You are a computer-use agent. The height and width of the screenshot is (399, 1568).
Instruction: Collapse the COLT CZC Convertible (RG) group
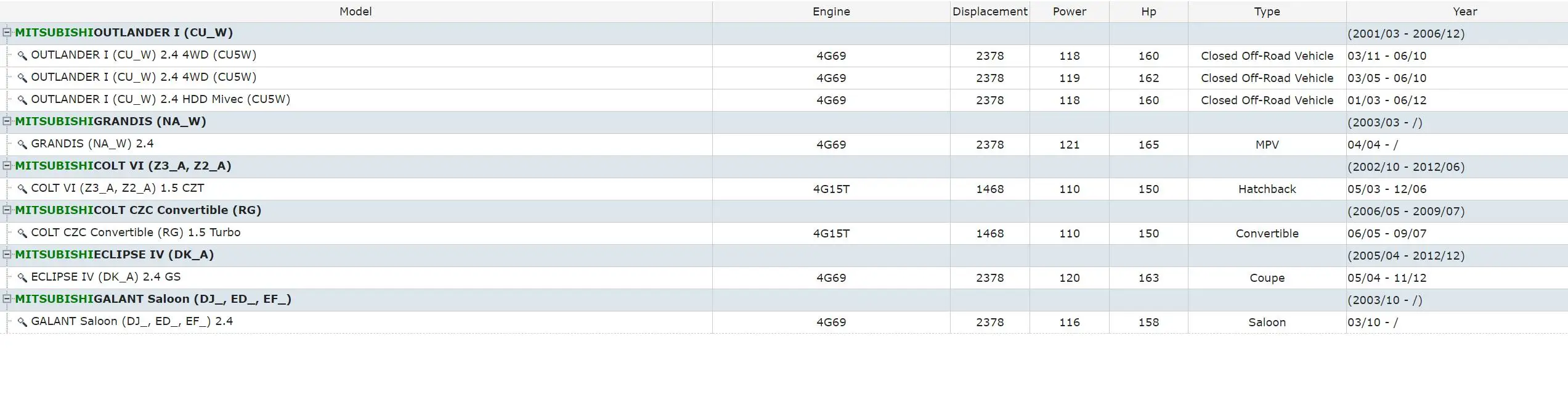click(7, 210)
